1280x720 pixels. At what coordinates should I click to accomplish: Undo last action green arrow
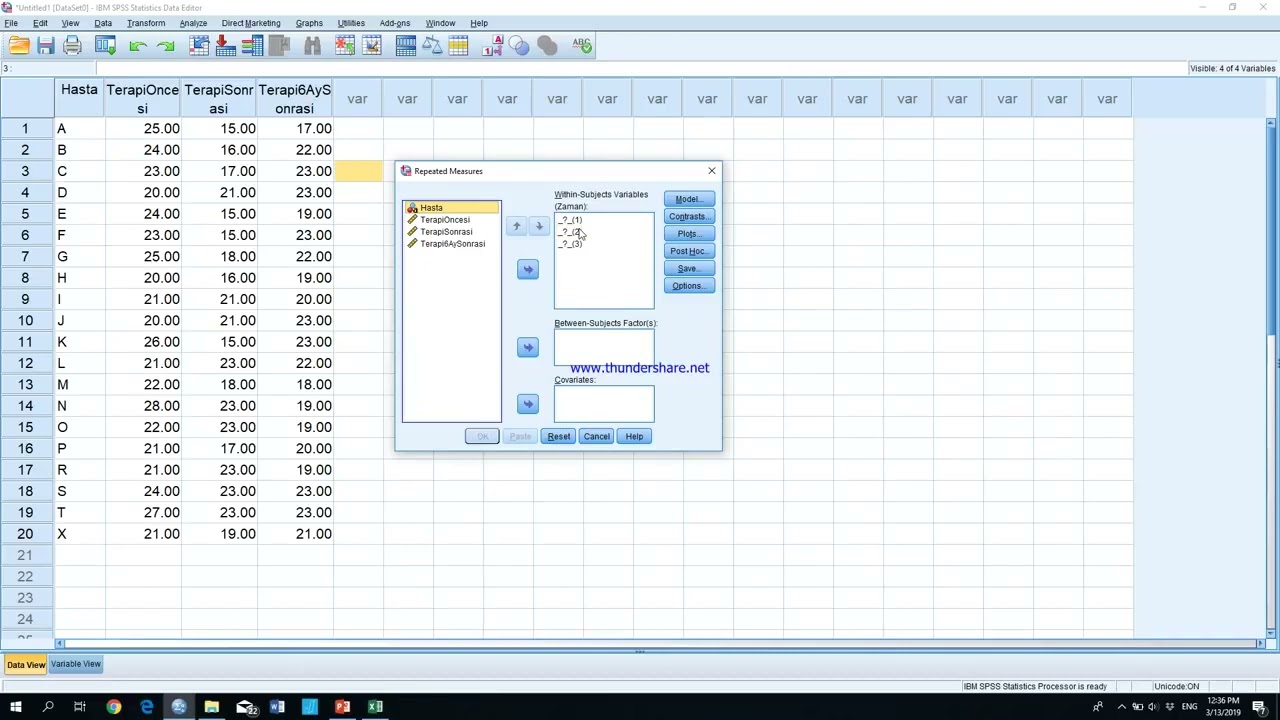point(138,45)
